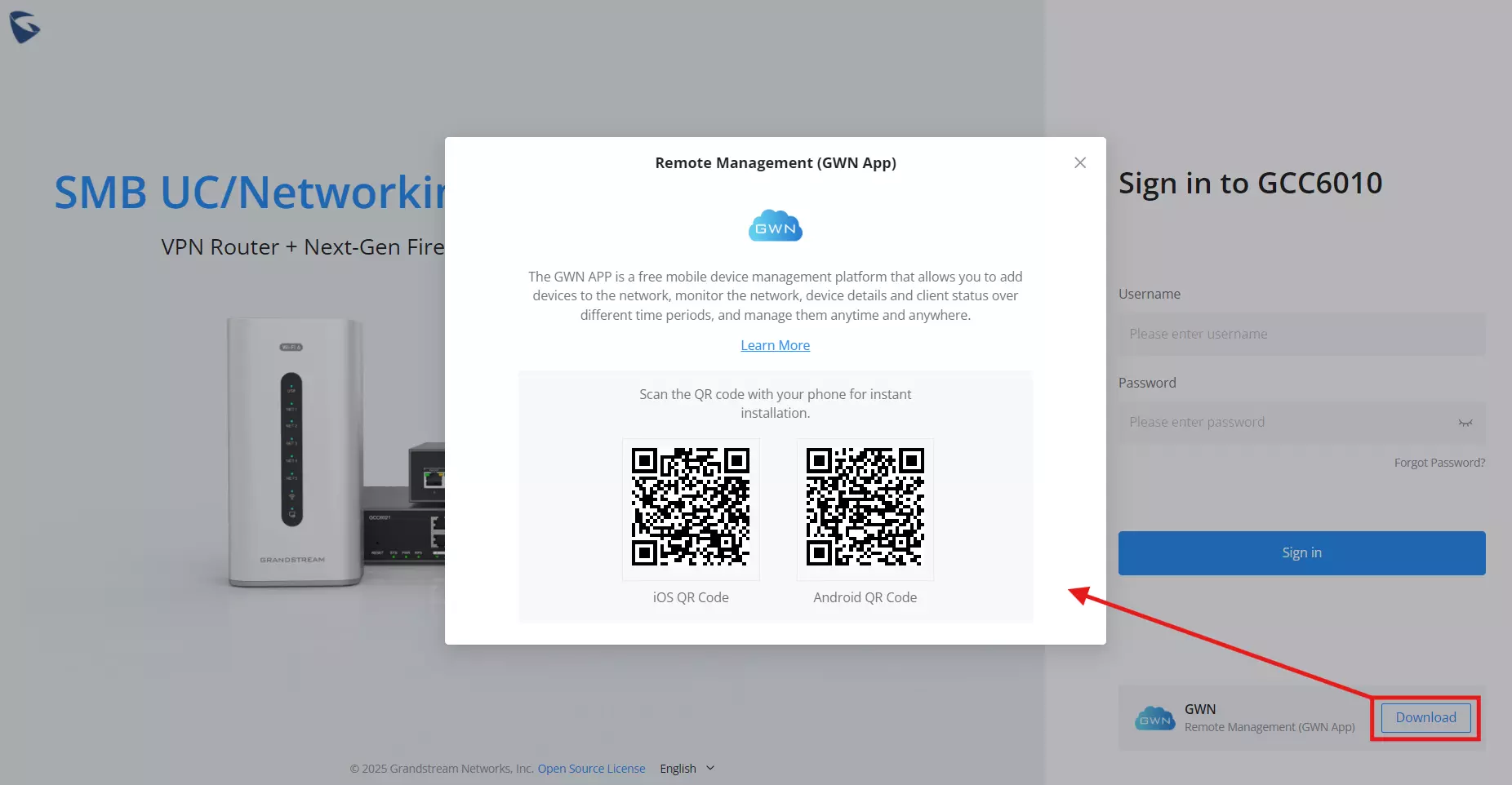
Task: Click the Download button for GWN app
Action: 1425,718
